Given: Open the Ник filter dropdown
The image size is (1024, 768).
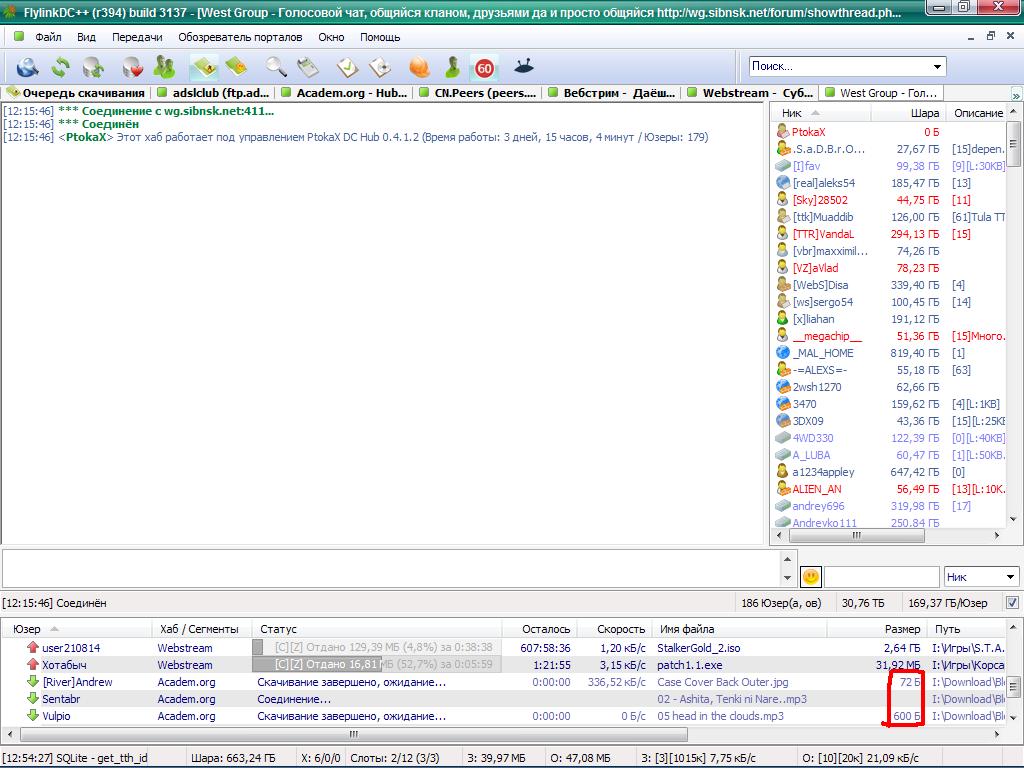Looking at the screenshot, I should coord(1008,577).
